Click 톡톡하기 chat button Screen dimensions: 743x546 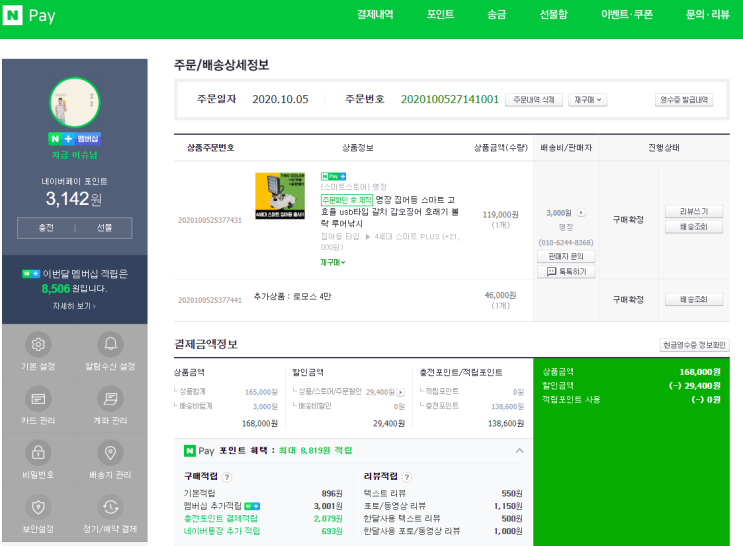click(566, 272)
